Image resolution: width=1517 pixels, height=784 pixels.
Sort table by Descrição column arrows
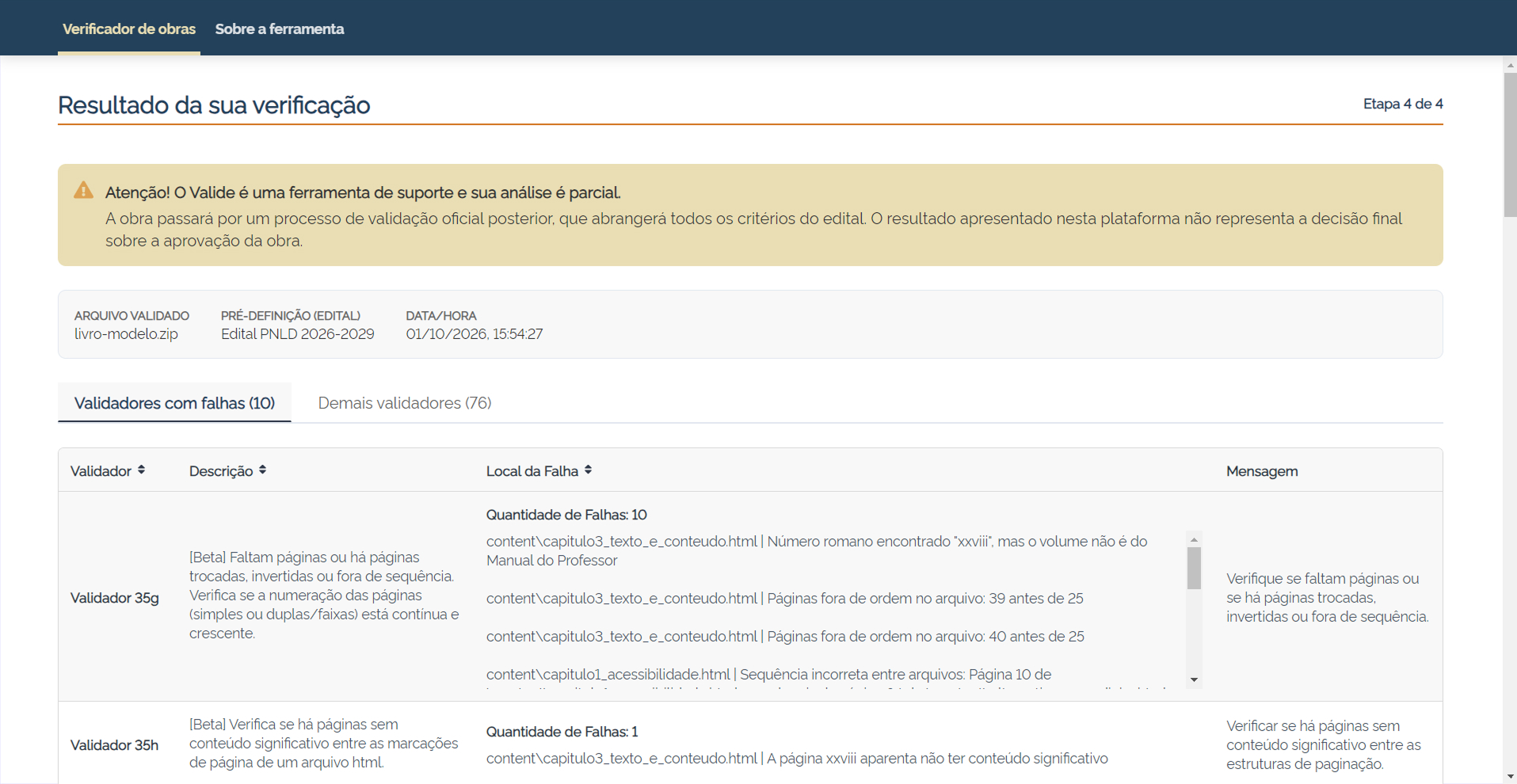pyautogui.click(x=262, y=470)
